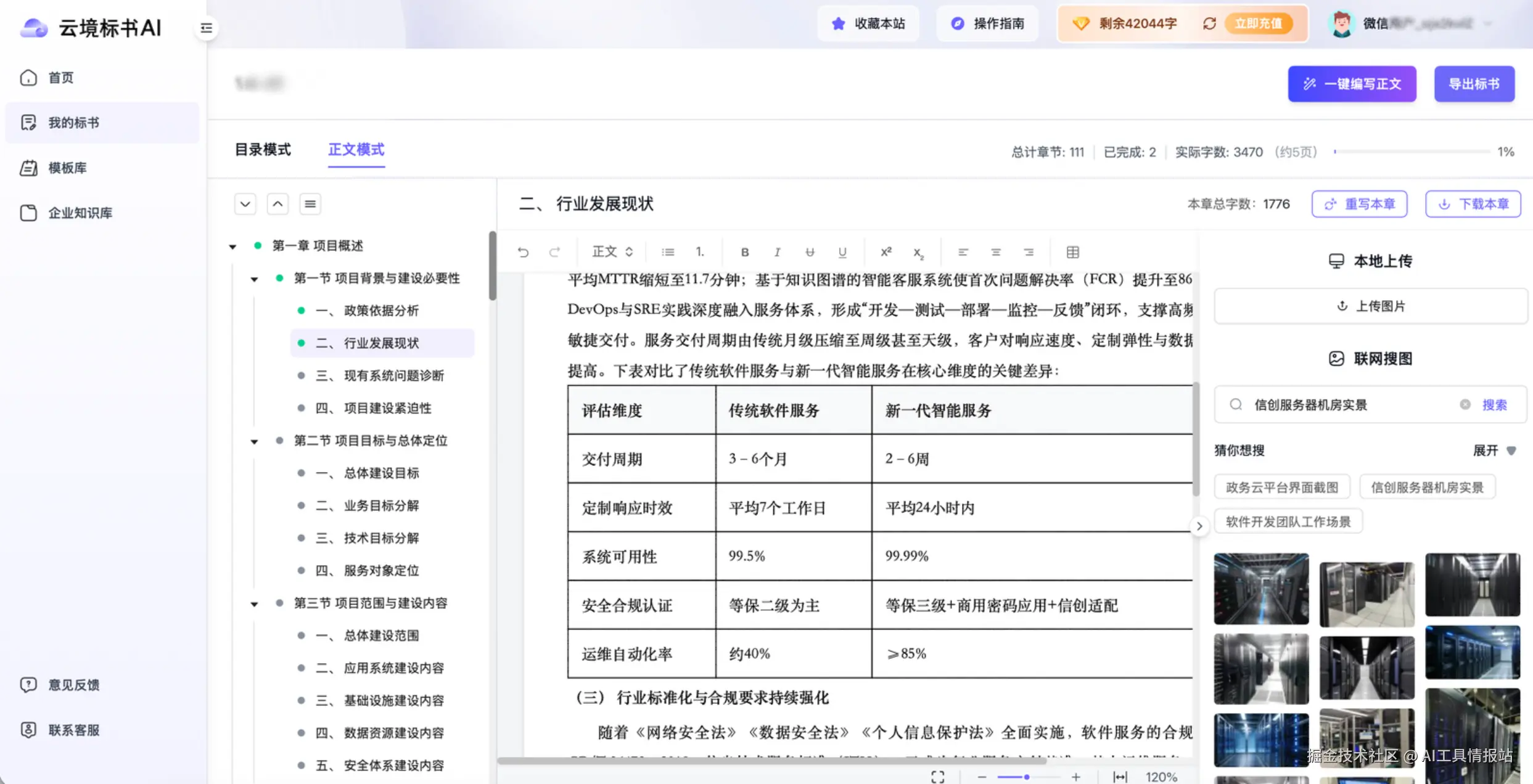The width and height of the screenshot is (1533, 784).
Task: Enter fullscreen using the bottom icon
Action: pos(938,777)
